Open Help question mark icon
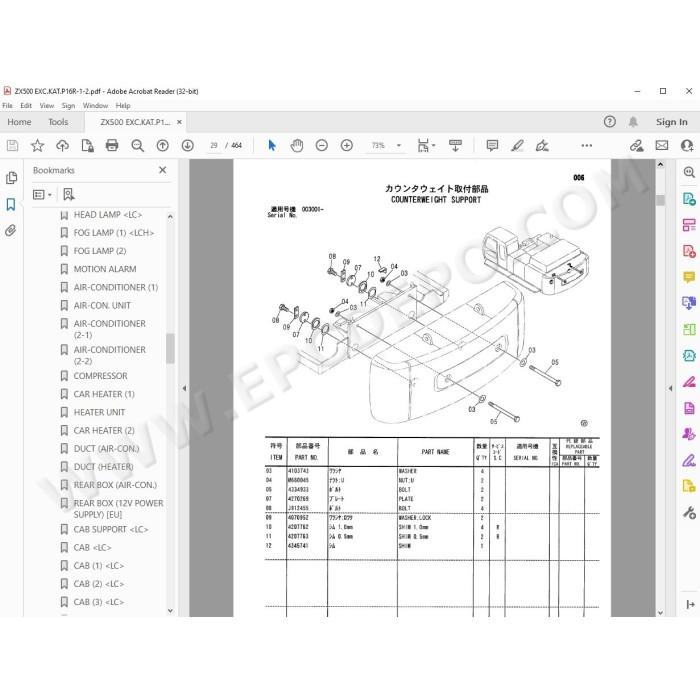Screen dimensions: 700x700 [609, 122]
